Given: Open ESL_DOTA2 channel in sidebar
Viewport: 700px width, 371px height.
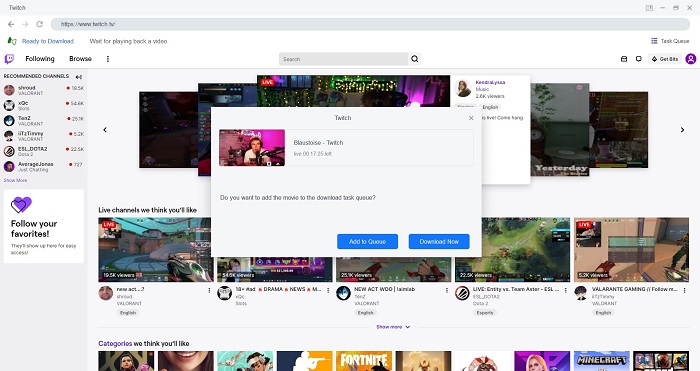Looking at the screenshot, I should coord(44,151).
